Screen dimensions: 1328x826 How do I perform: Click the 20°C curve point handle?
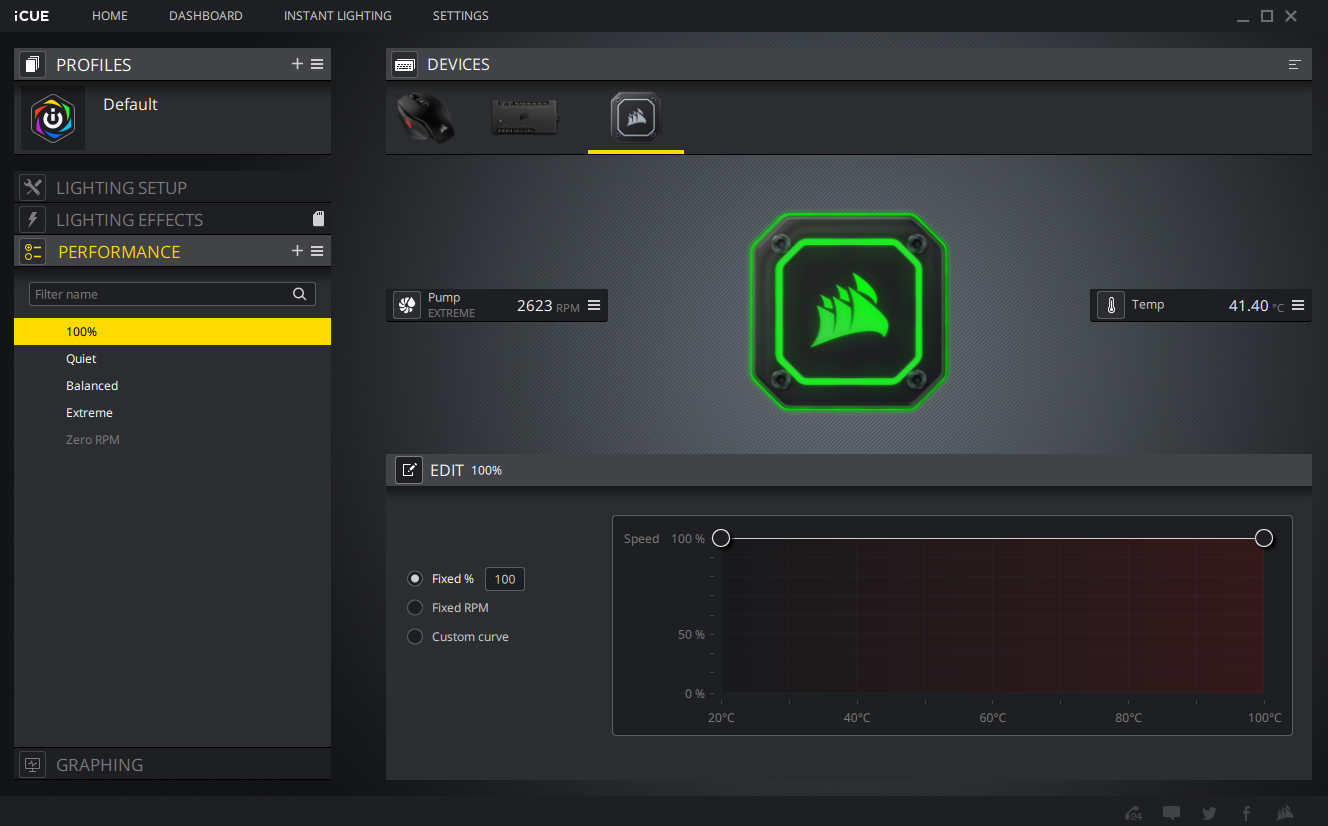point(721,539)
